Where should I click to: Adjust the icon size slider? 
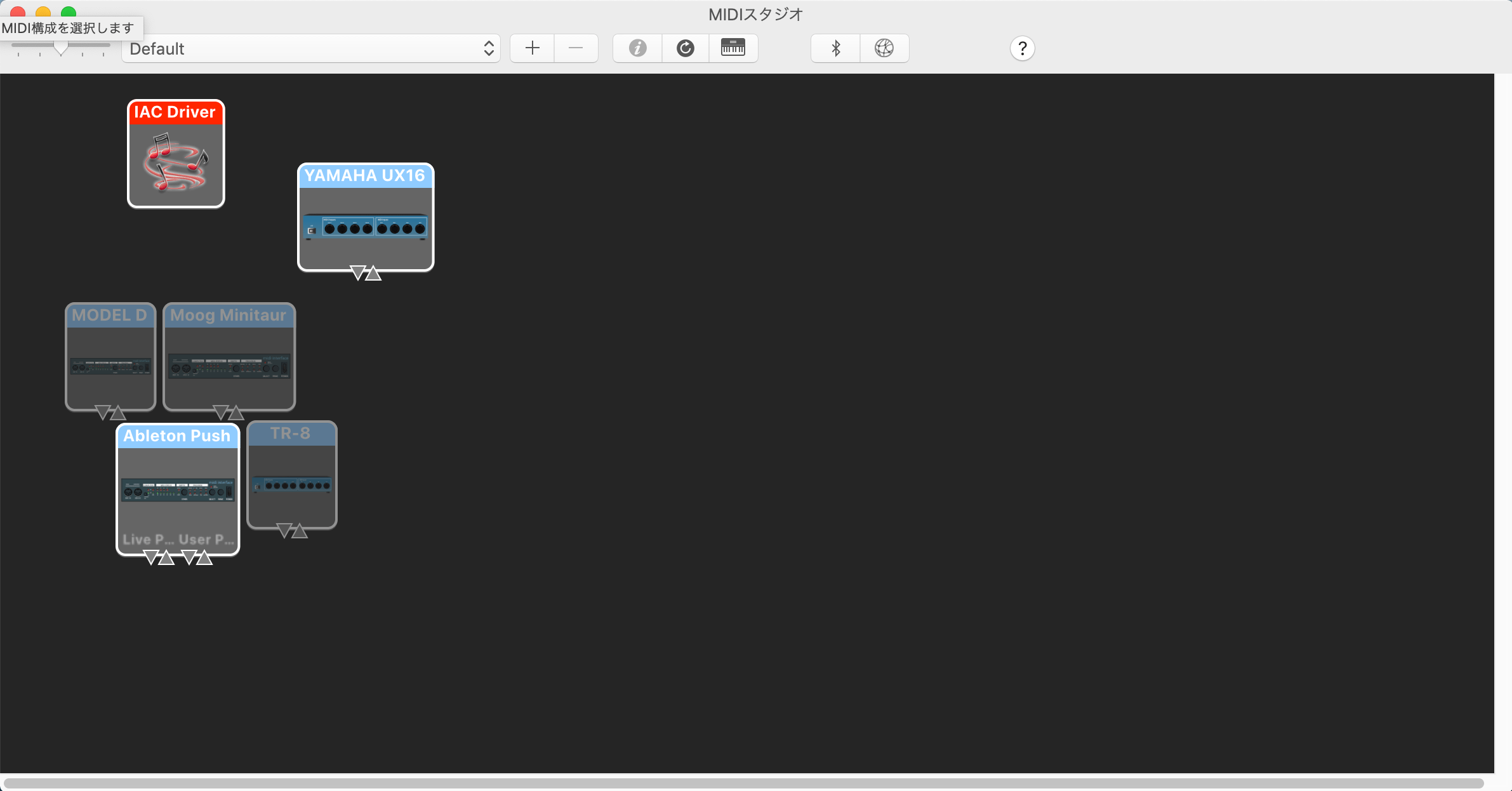coord(61,47)
